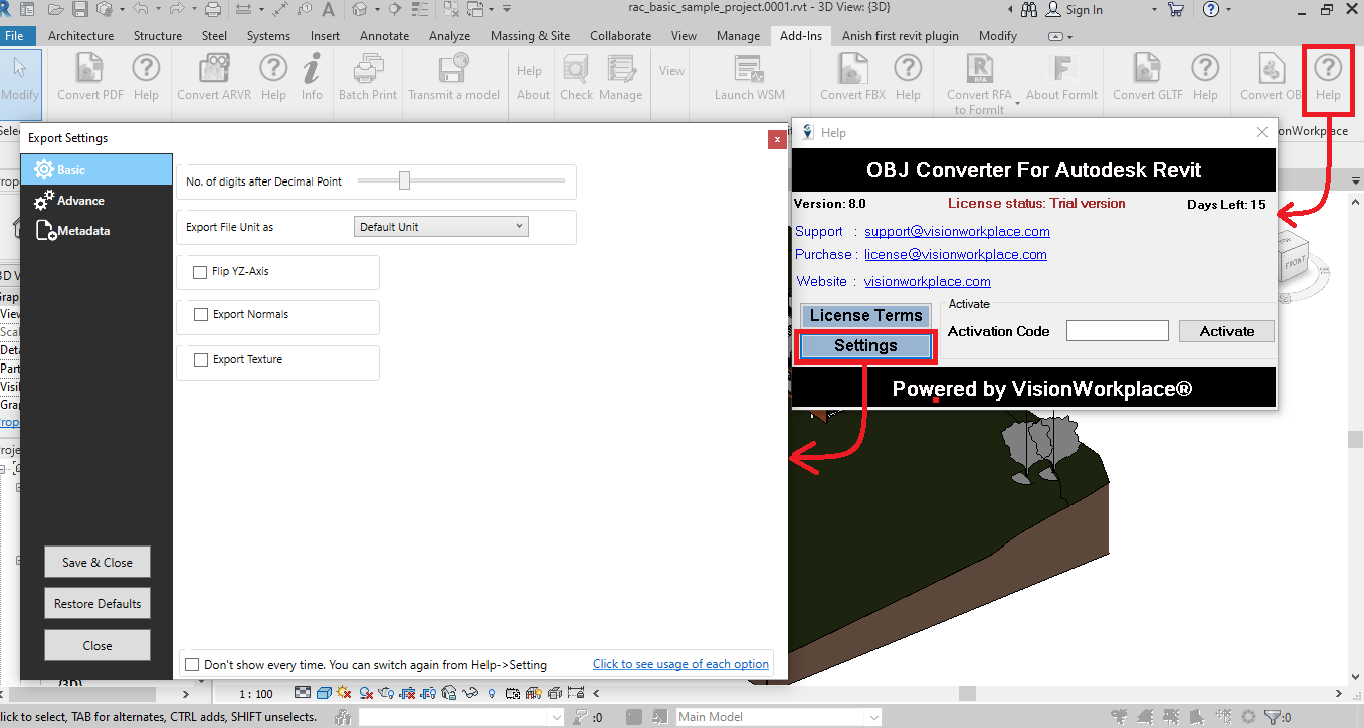Click the Launch WSM icon
Viewport: 1364px width, 728px height.
tap(749, 69)
